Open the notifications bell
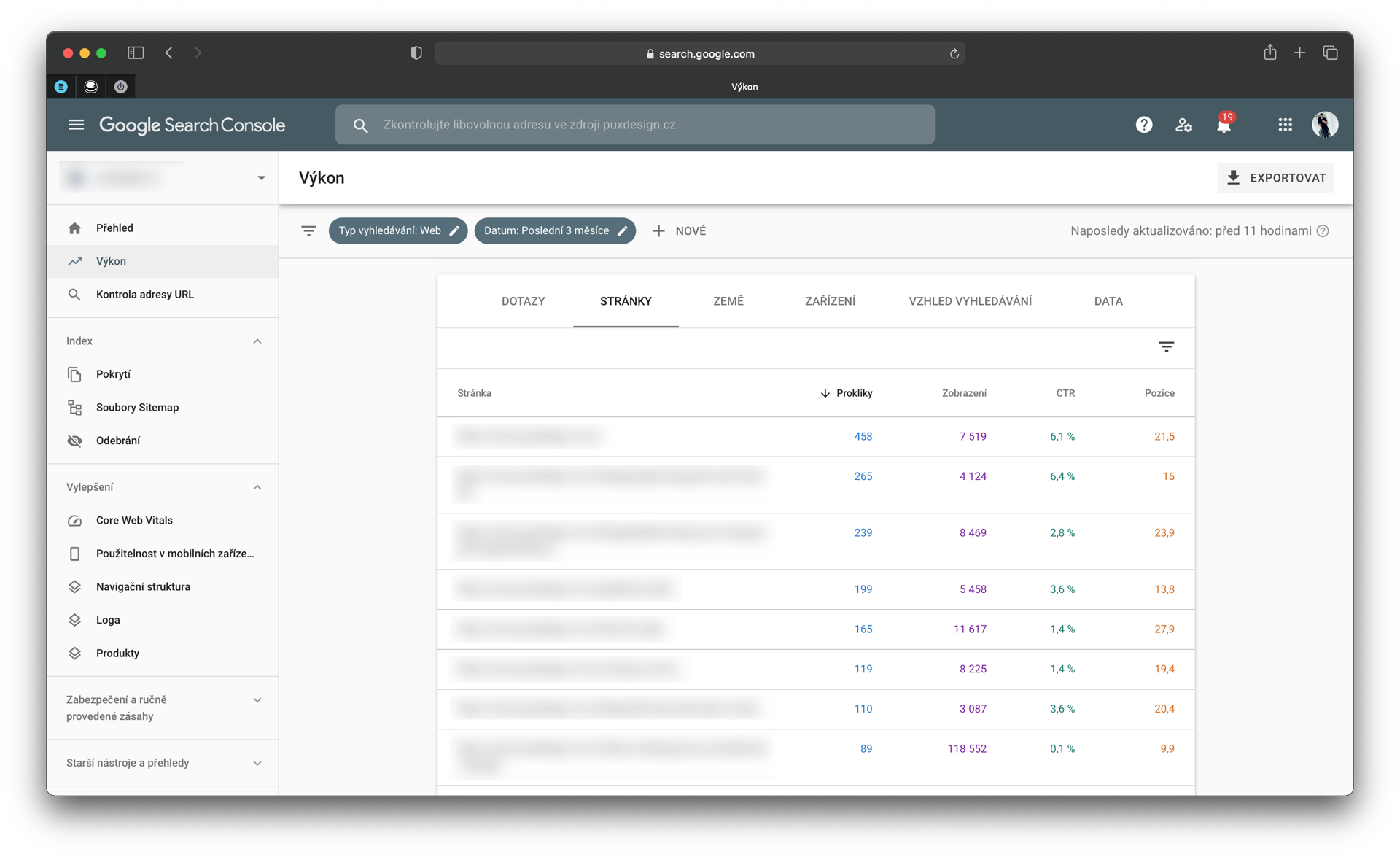This screenshot has height=857, width=1400. (1224, 125)
